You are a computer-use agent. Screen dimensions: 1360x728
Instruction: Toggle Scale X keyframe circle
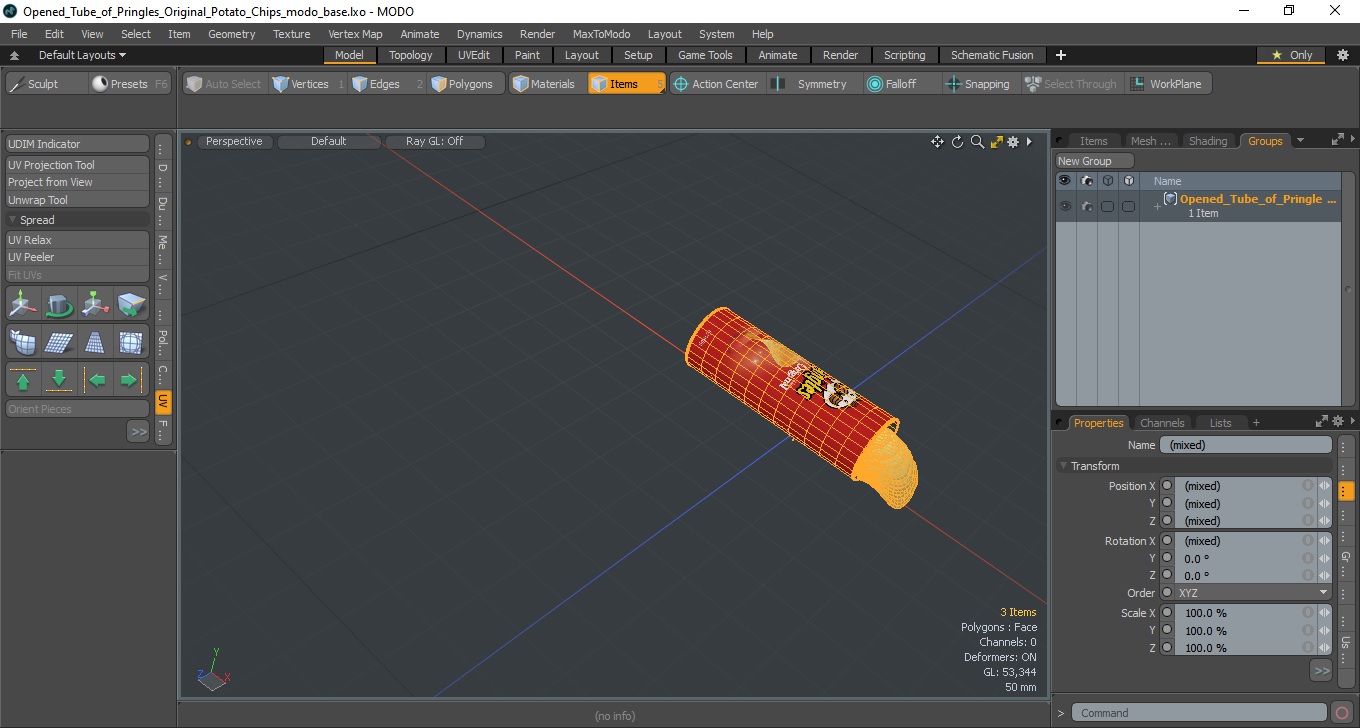coord(1167,613)
